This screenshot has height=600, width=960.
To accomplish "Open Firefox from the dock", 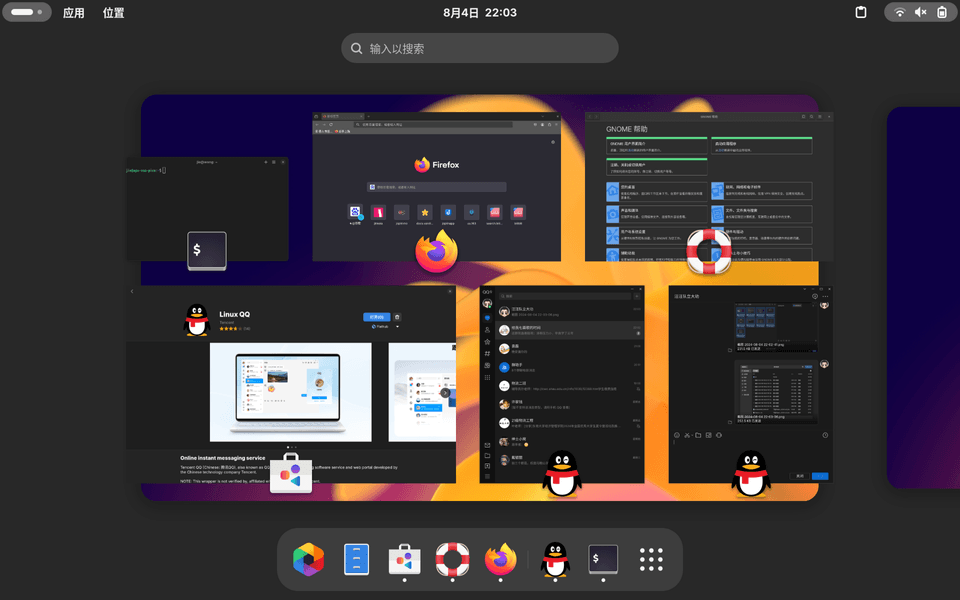I will point(502,560).
